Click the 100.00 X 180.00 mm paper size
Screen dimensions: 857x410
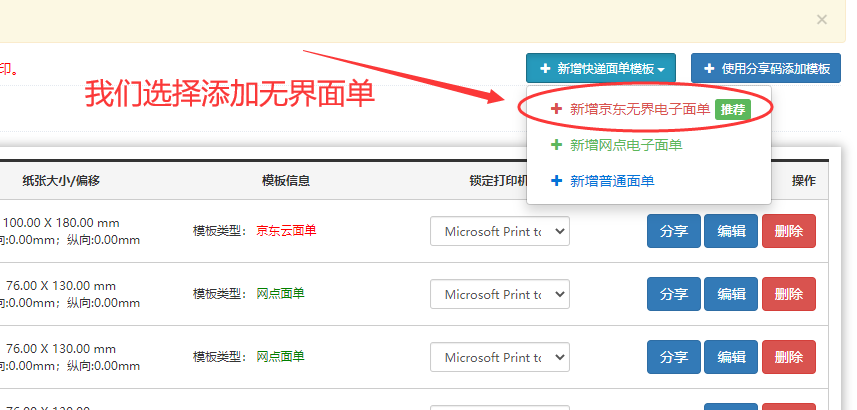[x=61, y=223]
